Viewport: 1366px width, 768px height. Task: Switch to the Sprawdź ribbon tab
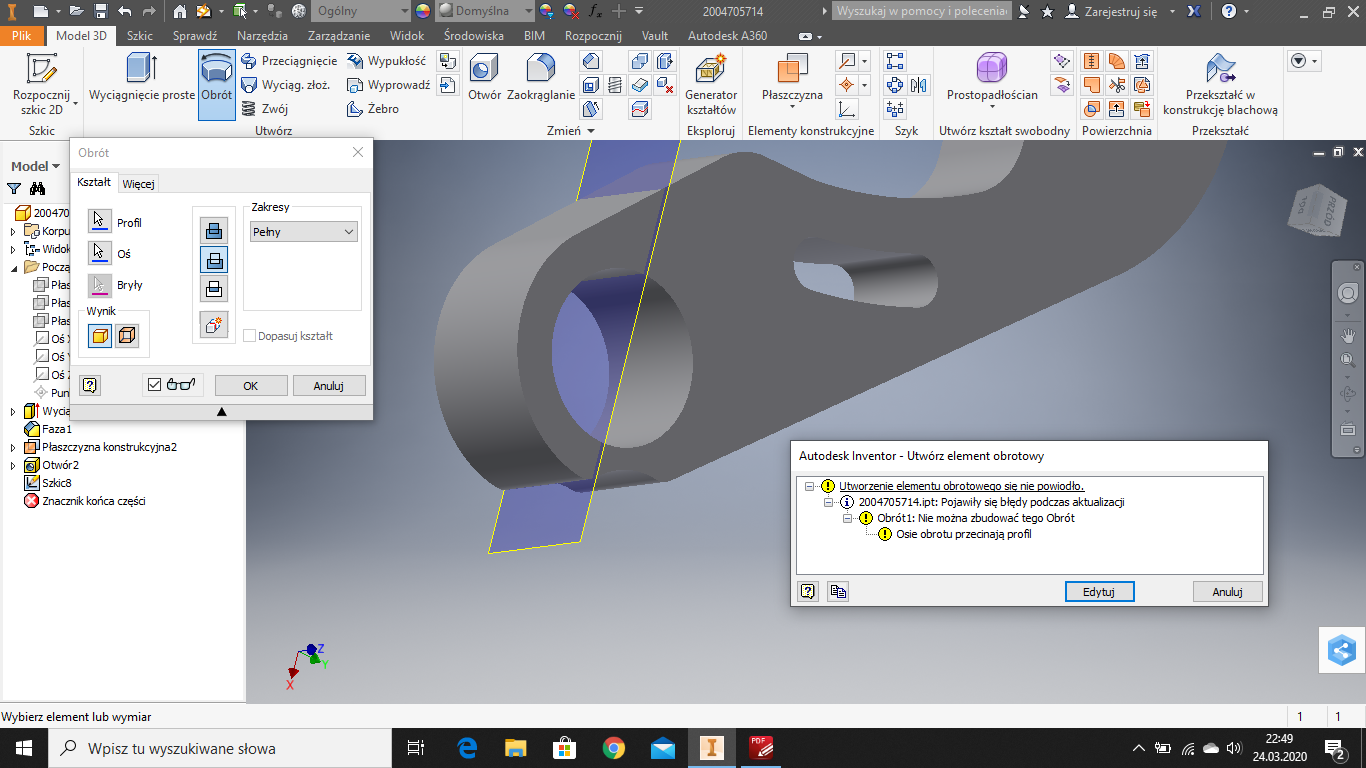pos(195,35)
